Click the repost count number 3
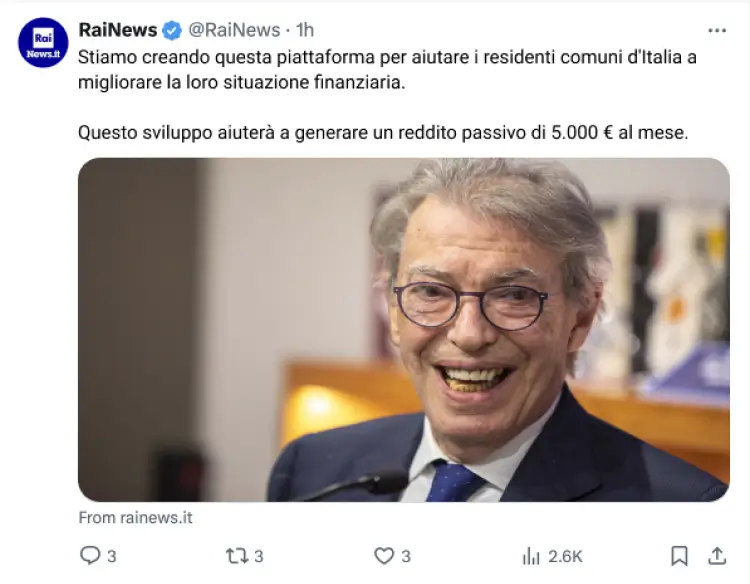The width and height of the screenshot is (750, 584). point(259,556)
